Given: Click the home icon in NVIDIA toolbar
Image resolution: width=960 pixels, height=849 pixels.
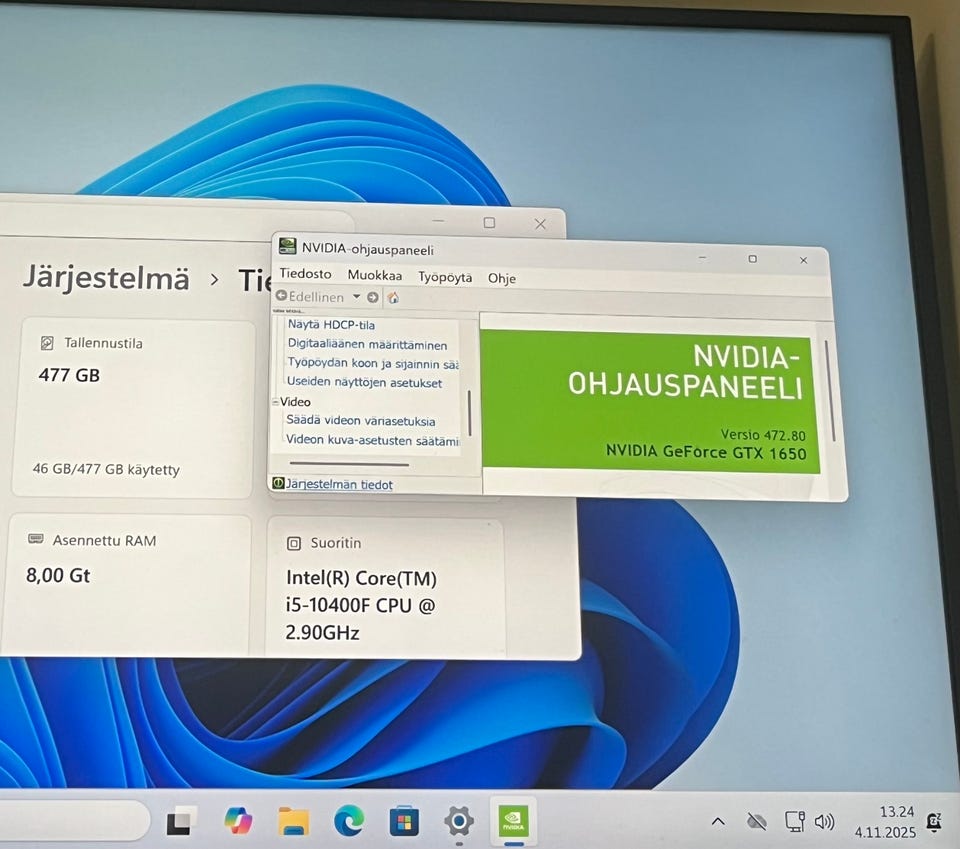Looking at the screenshot, I should 393,297.
